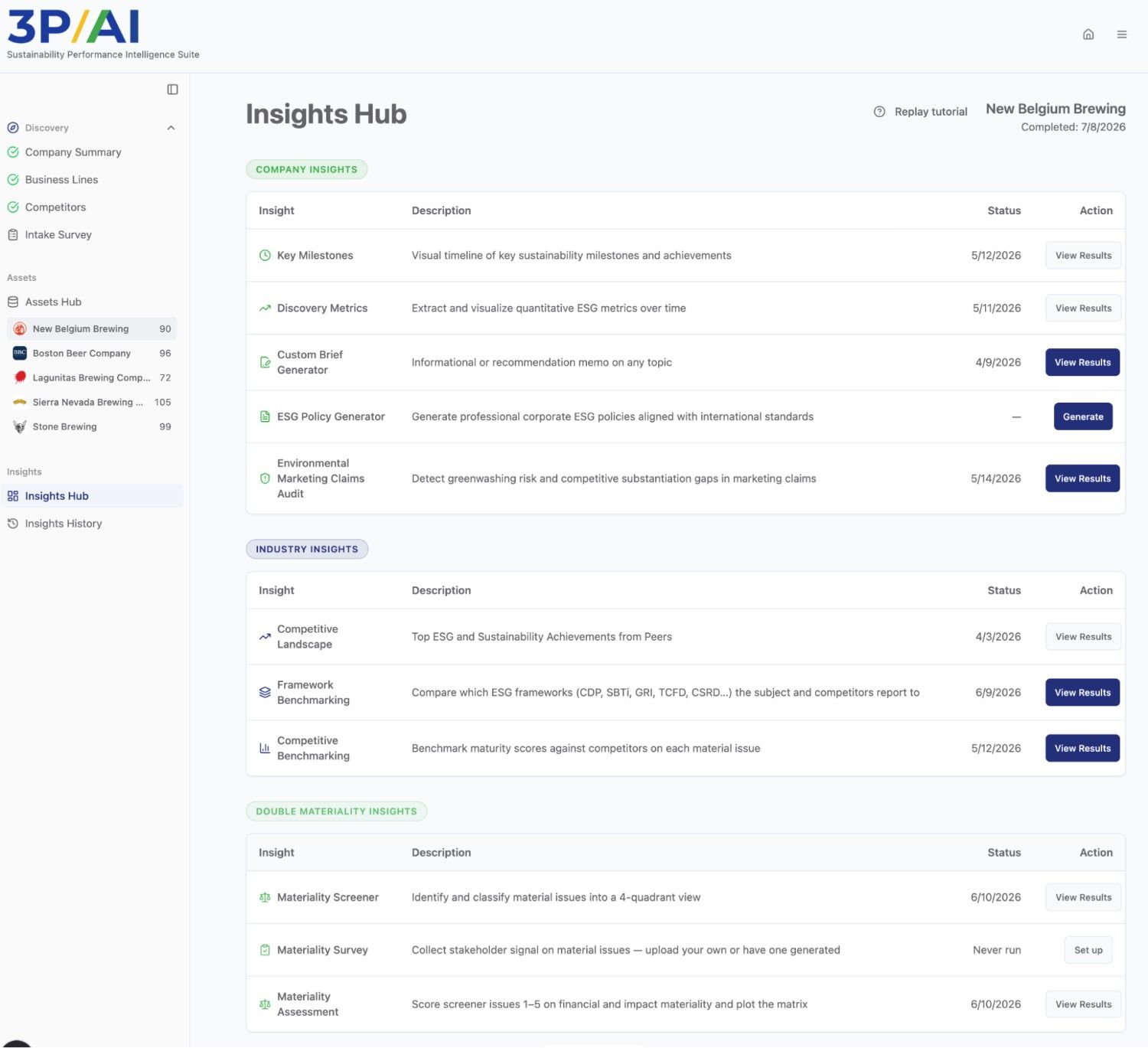View Results for Materiality Assessment
The image size is (1148, 1048).
[x=1083, y=1005]
